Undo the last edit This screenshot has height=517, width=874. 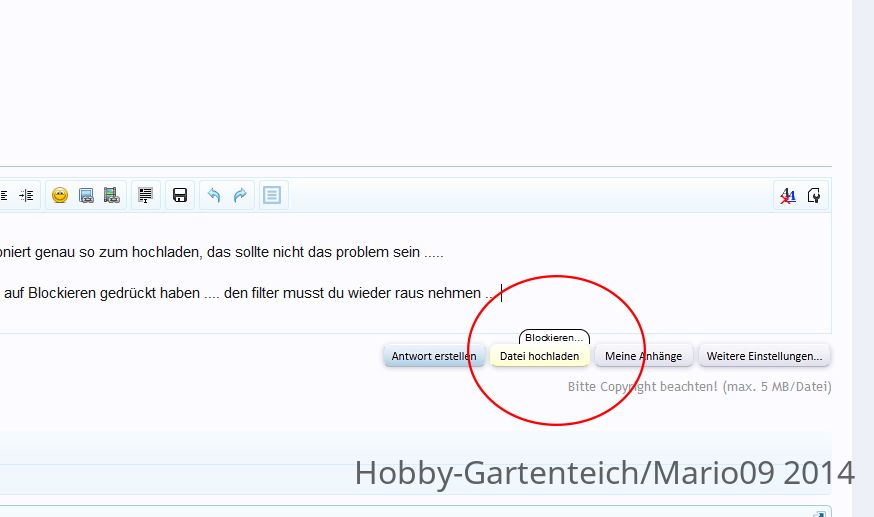[x=214, y=196]
